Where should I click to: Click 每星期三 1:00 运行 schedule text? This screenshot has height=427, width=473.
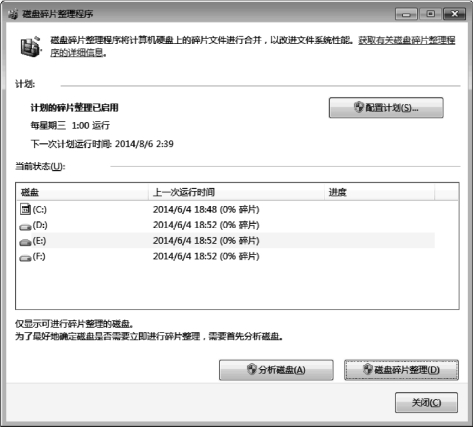click(x=70, y=126)
